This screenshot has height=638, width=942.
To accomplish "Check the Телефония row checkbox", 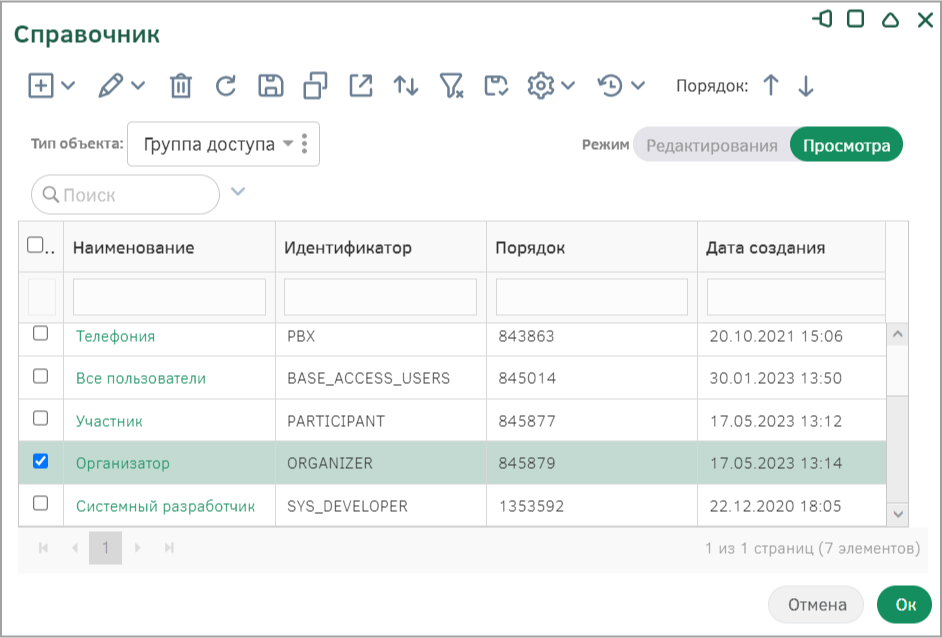I will 40,333.
